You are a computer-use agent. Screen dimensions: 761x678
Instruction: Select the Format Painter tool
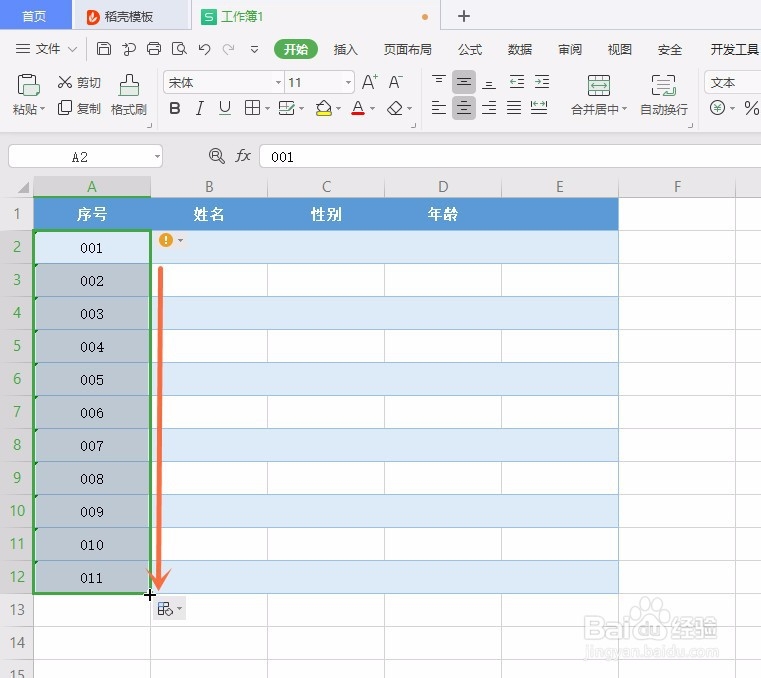tap(129, 95)
